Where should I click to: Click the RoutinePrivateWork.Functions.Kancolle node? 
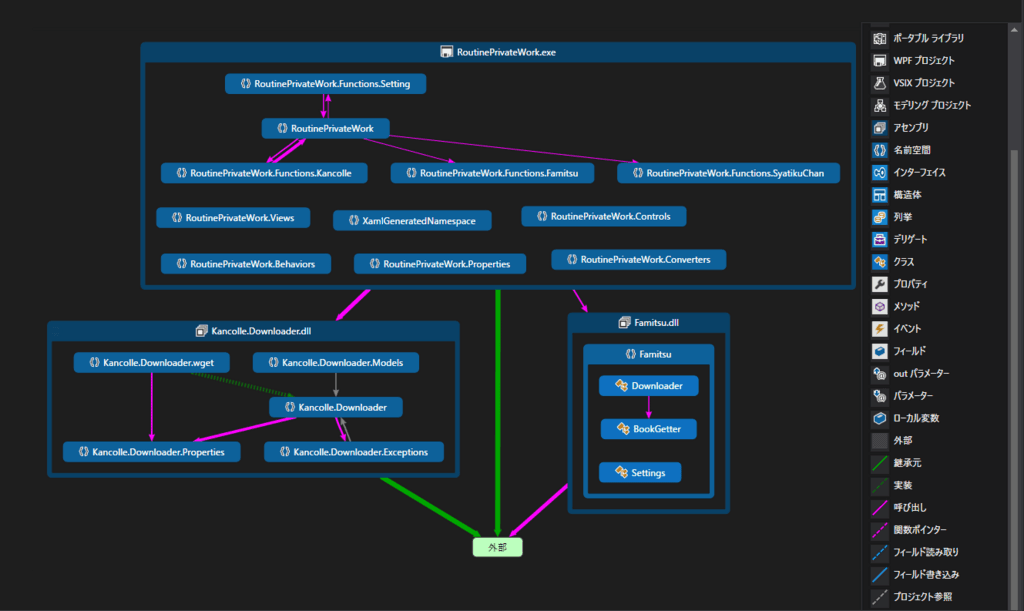pyautogui.click(x=263, y=172)
